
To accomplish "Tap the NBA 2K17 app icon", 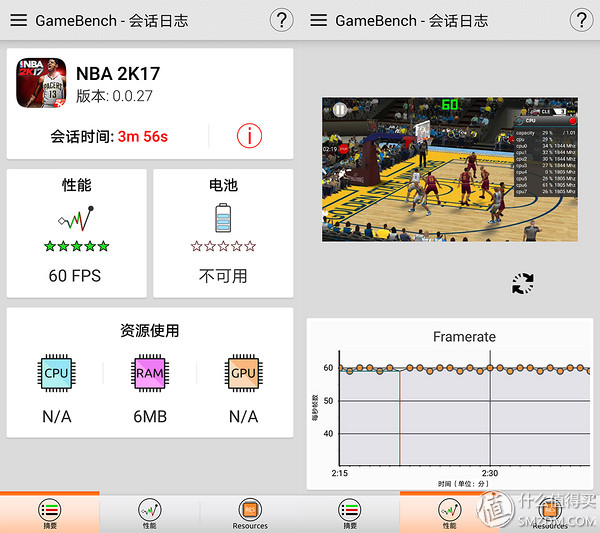I will coord(41,83).
